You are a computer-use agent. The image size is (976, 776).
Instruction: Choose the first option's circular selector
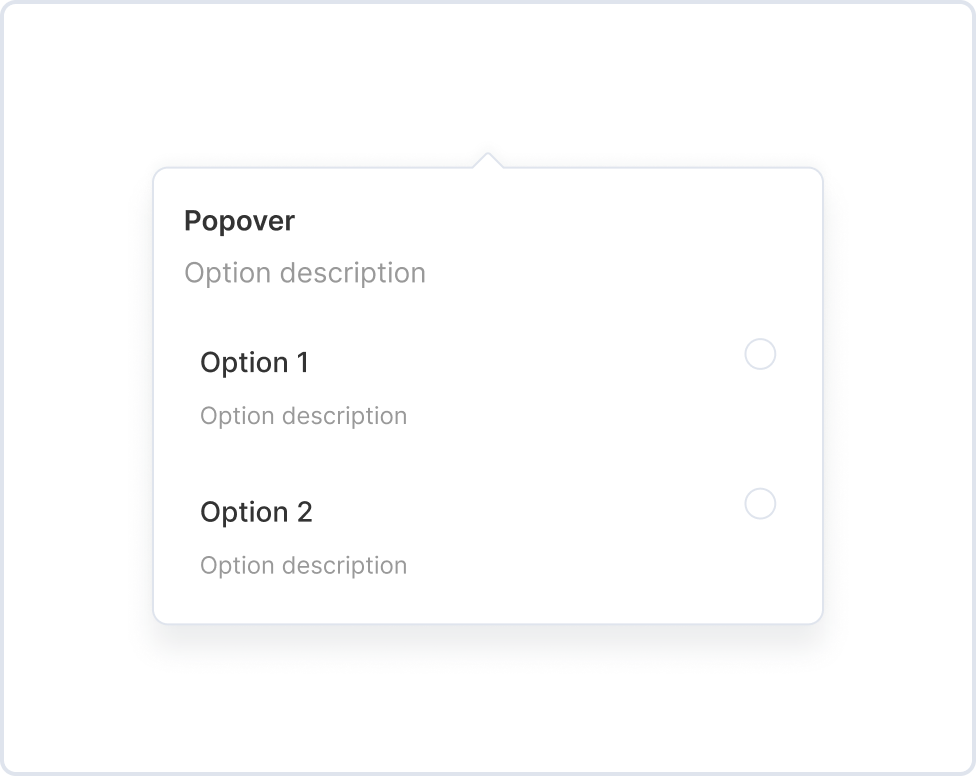[760, 354]
